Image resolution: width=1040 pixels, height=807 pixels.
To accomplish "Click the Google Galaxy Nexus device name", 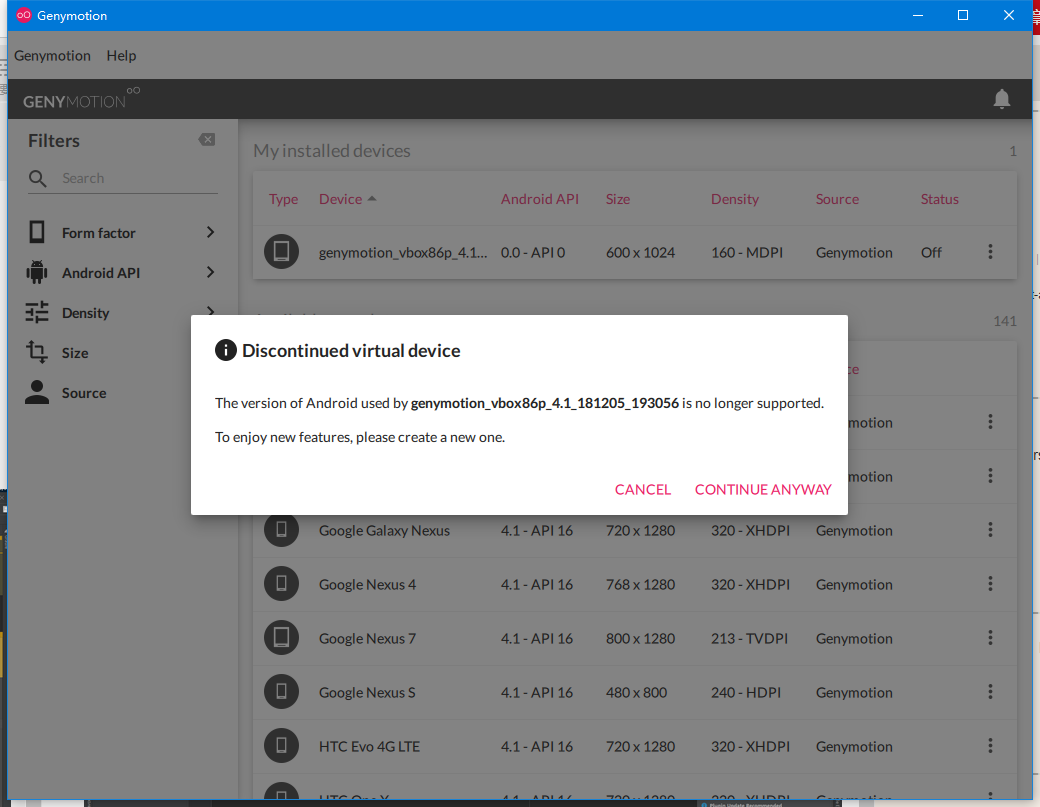I will [384, 530].
